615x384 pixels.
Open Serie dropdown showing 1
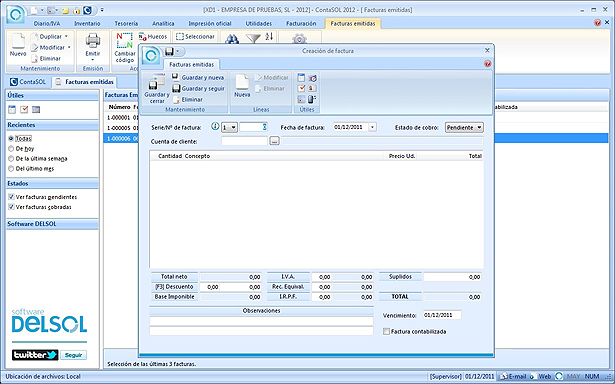(x=229, y=127)
